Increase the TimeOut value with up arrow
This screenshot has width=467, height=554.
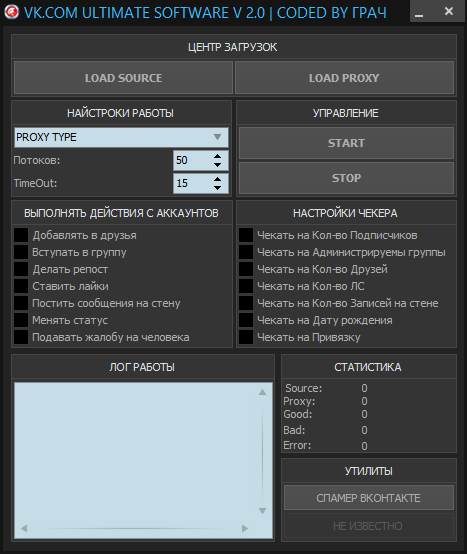(218, 179)
